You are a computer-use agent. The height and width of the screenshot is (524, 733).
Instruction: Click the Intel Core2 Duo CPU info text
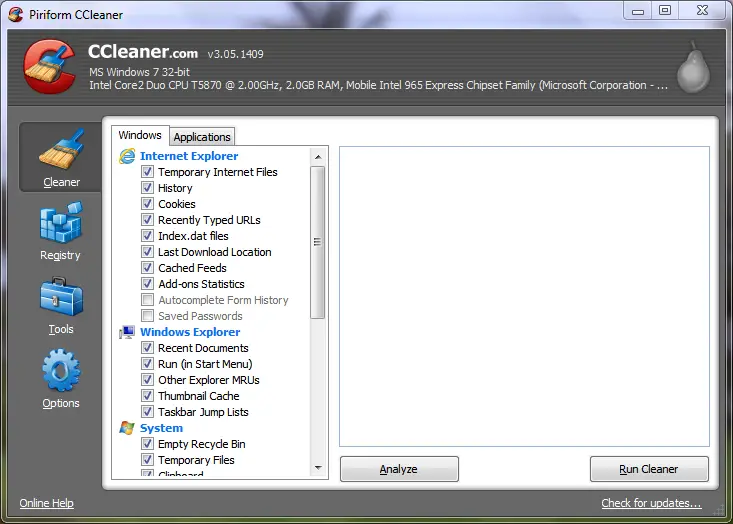[378, 85]
